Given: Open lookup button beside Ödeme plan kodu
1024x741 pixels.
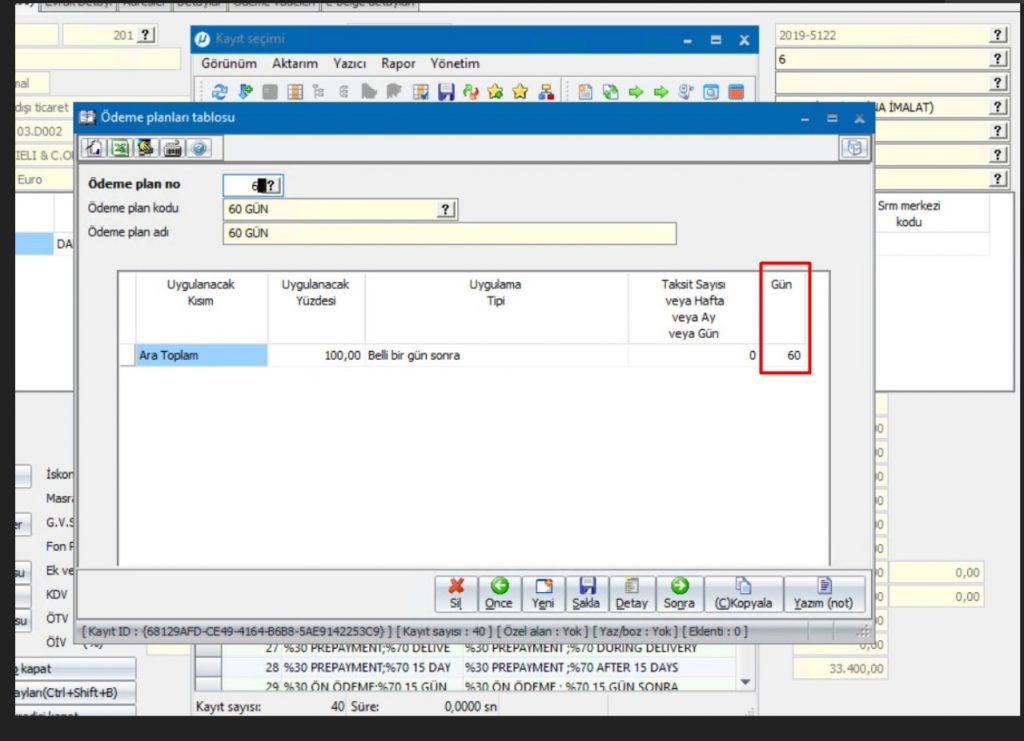Looking at the screenshot, I should click(446, 209).
